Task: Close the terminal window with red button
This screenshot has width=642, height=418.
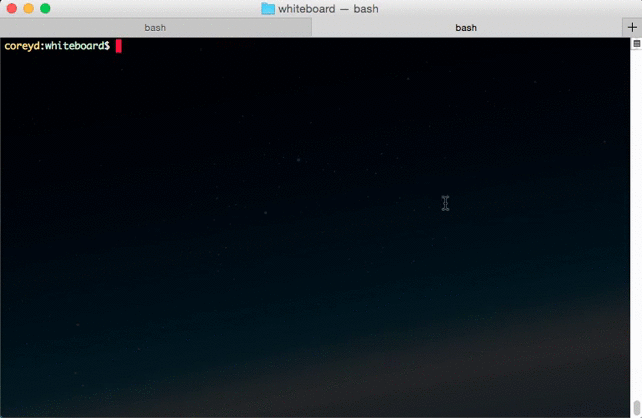Action: tap(12, 9)
